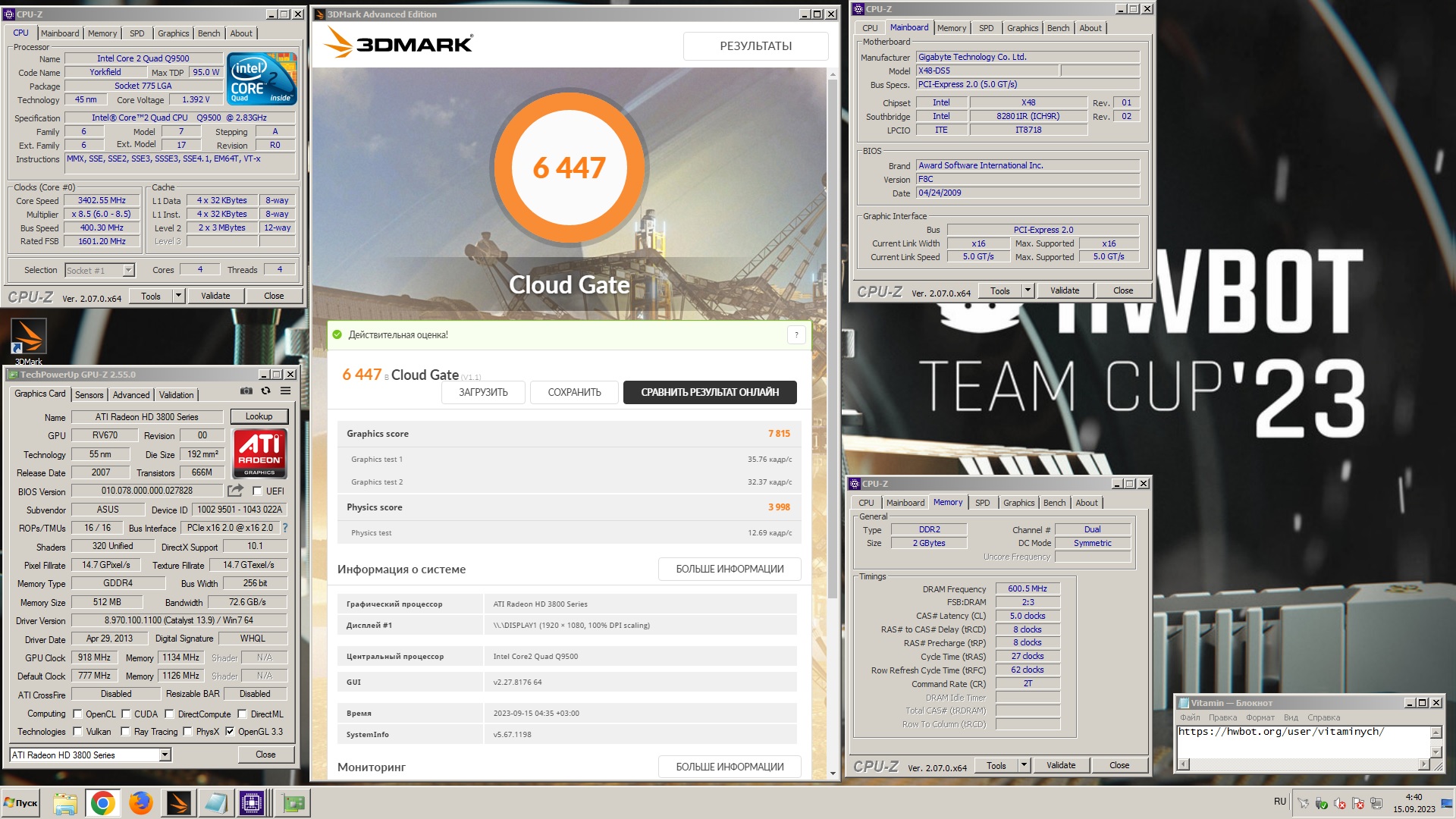Click the jet plane tray icon

(x=1304, y=803)
